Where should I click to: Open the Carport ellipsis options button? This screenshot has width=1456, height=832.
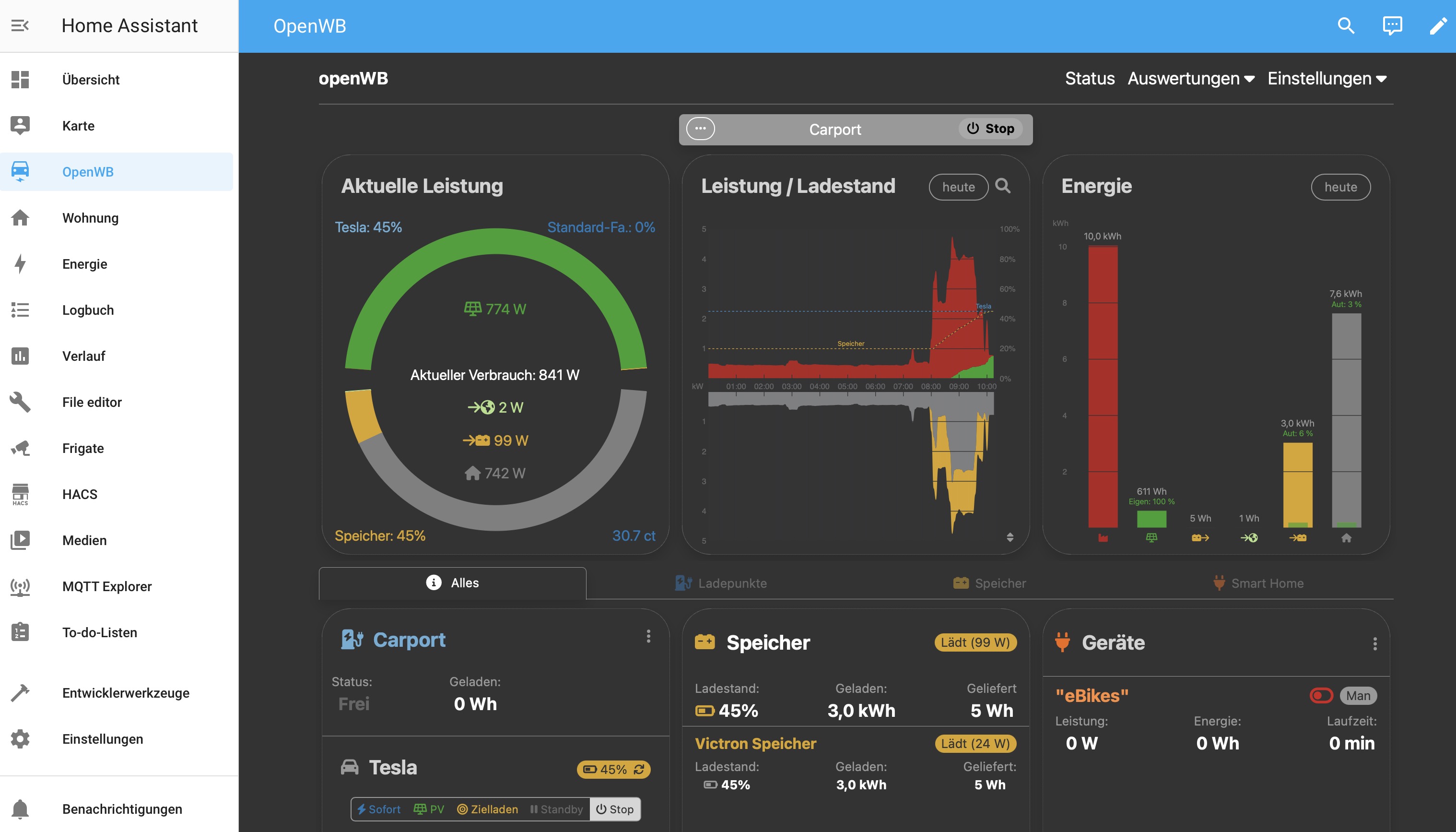coord(700,129)
